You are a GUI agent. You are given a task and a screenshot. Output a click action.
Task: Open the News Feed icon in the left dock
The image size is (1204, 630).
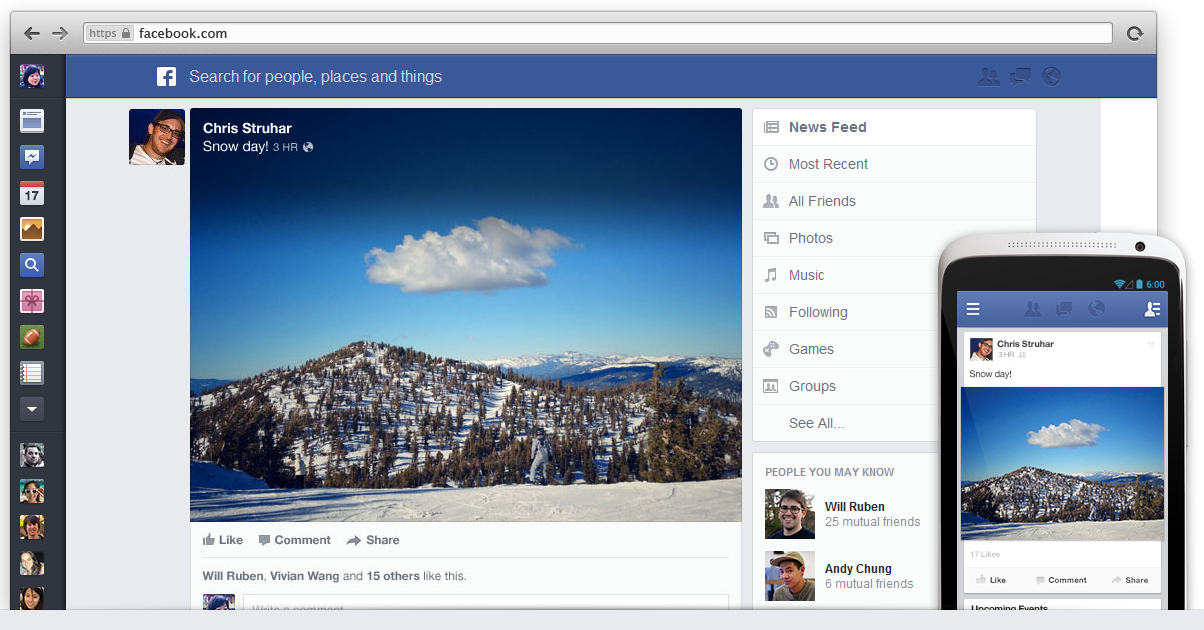pyautogui.click(x=32, y=121)
